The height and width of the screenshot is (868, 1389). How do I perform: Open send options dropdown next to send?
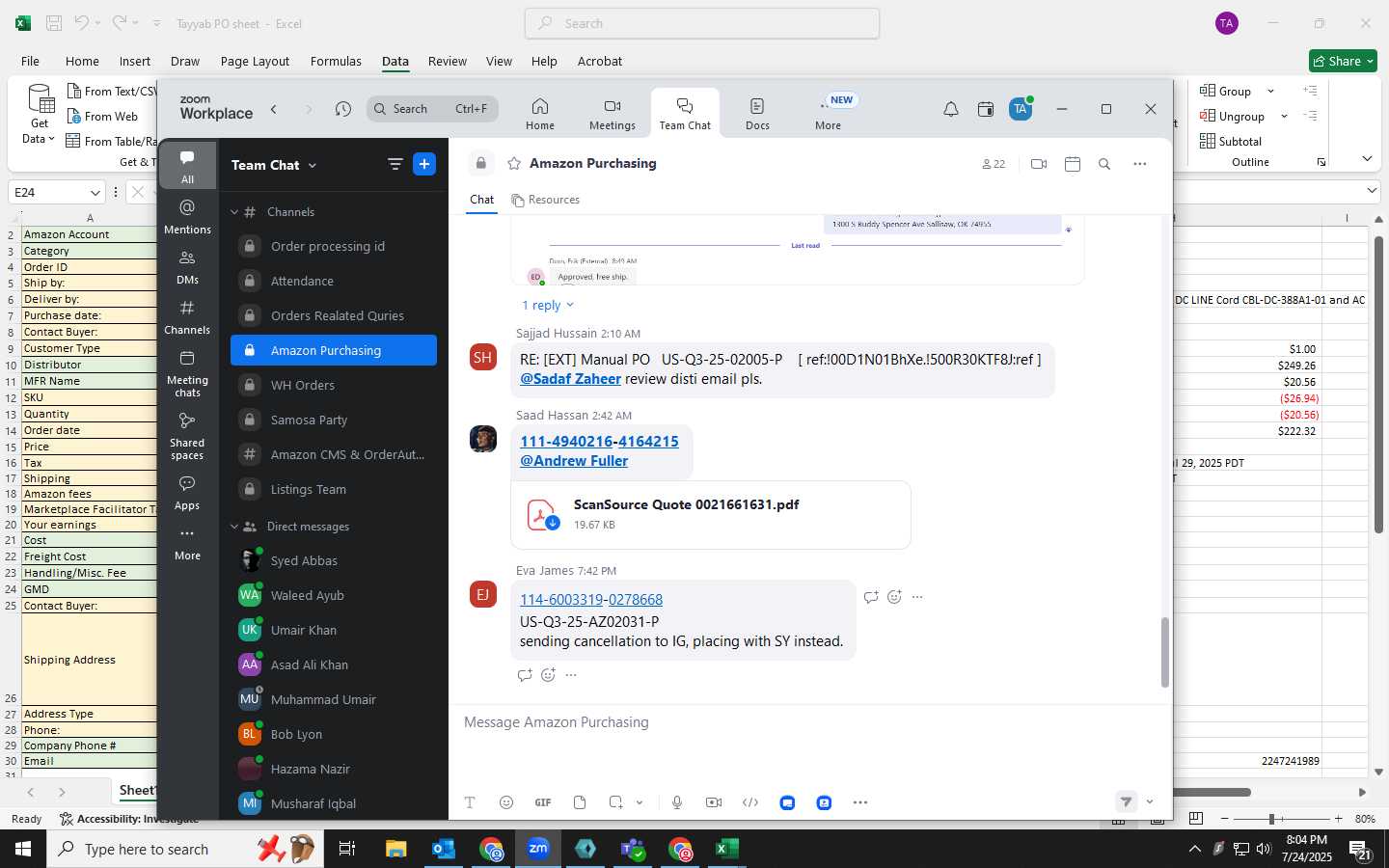[x=1150, y=801]
